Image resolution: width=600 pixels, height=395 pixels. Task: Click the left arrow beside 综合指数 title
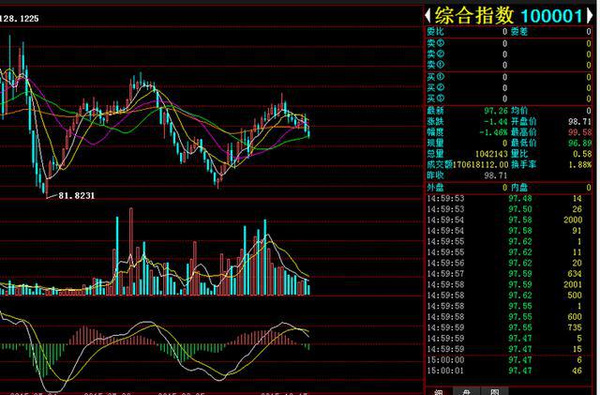428,15
